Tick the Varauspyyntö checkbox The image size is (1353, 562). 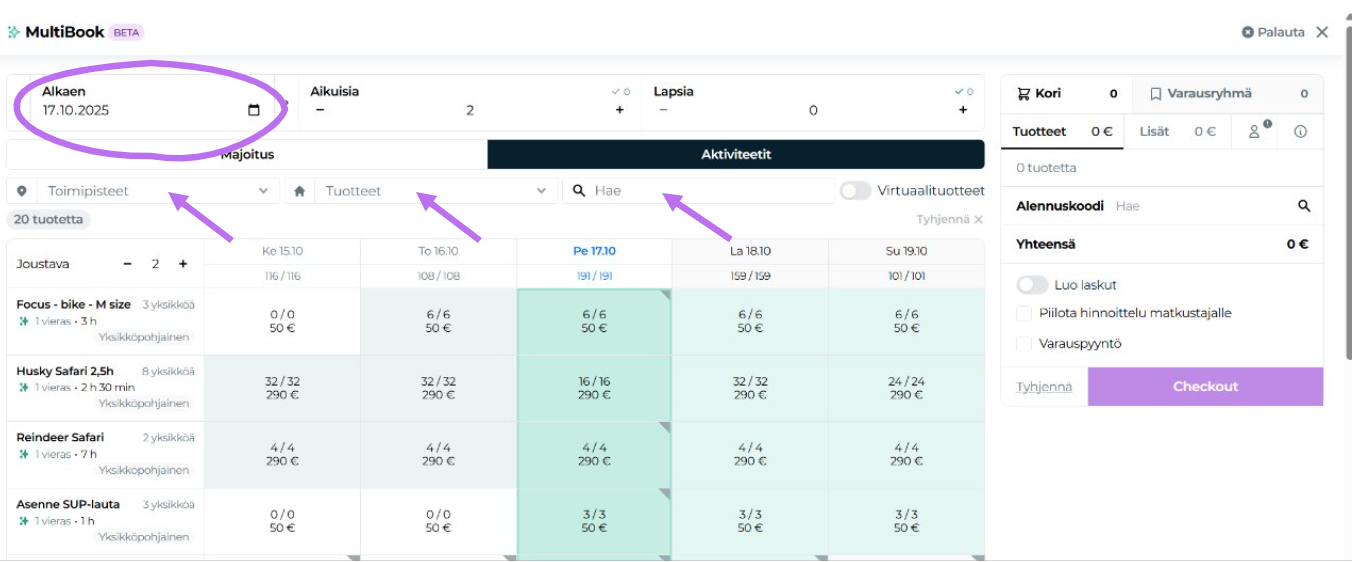coord(1024,344)
